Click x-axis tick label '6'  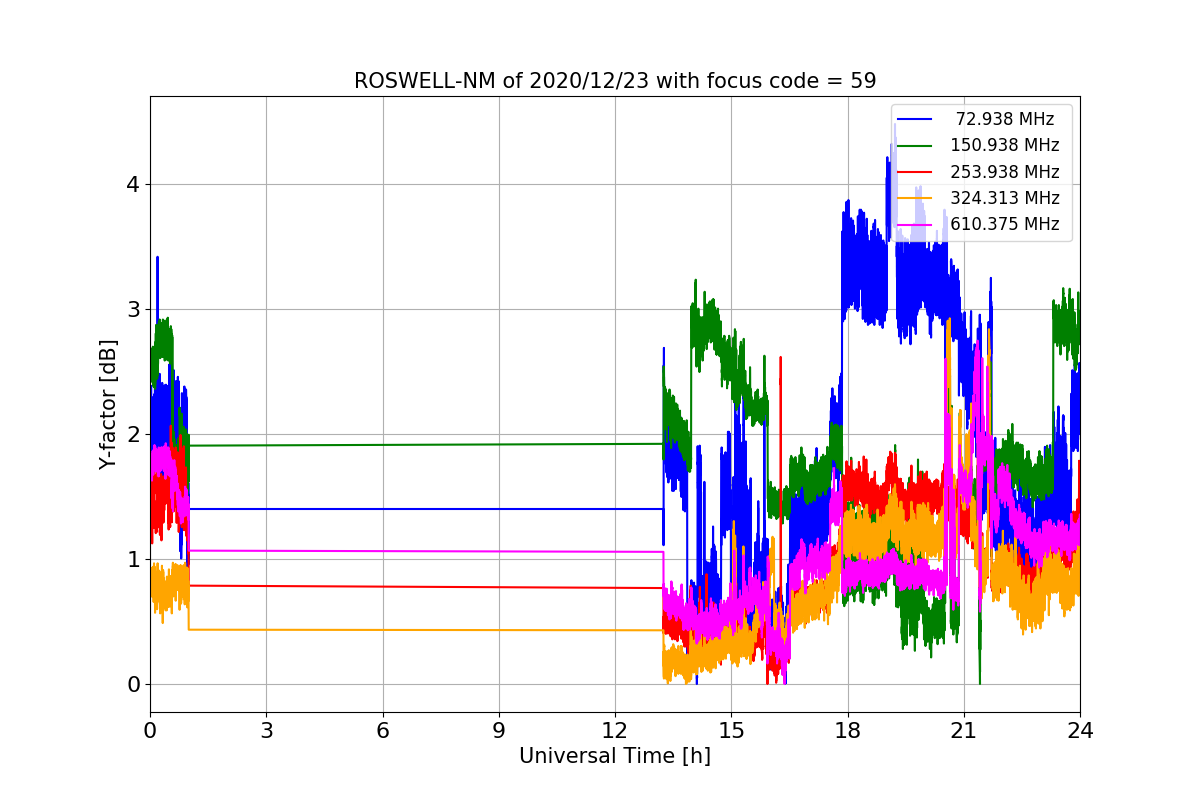(382, 731)
